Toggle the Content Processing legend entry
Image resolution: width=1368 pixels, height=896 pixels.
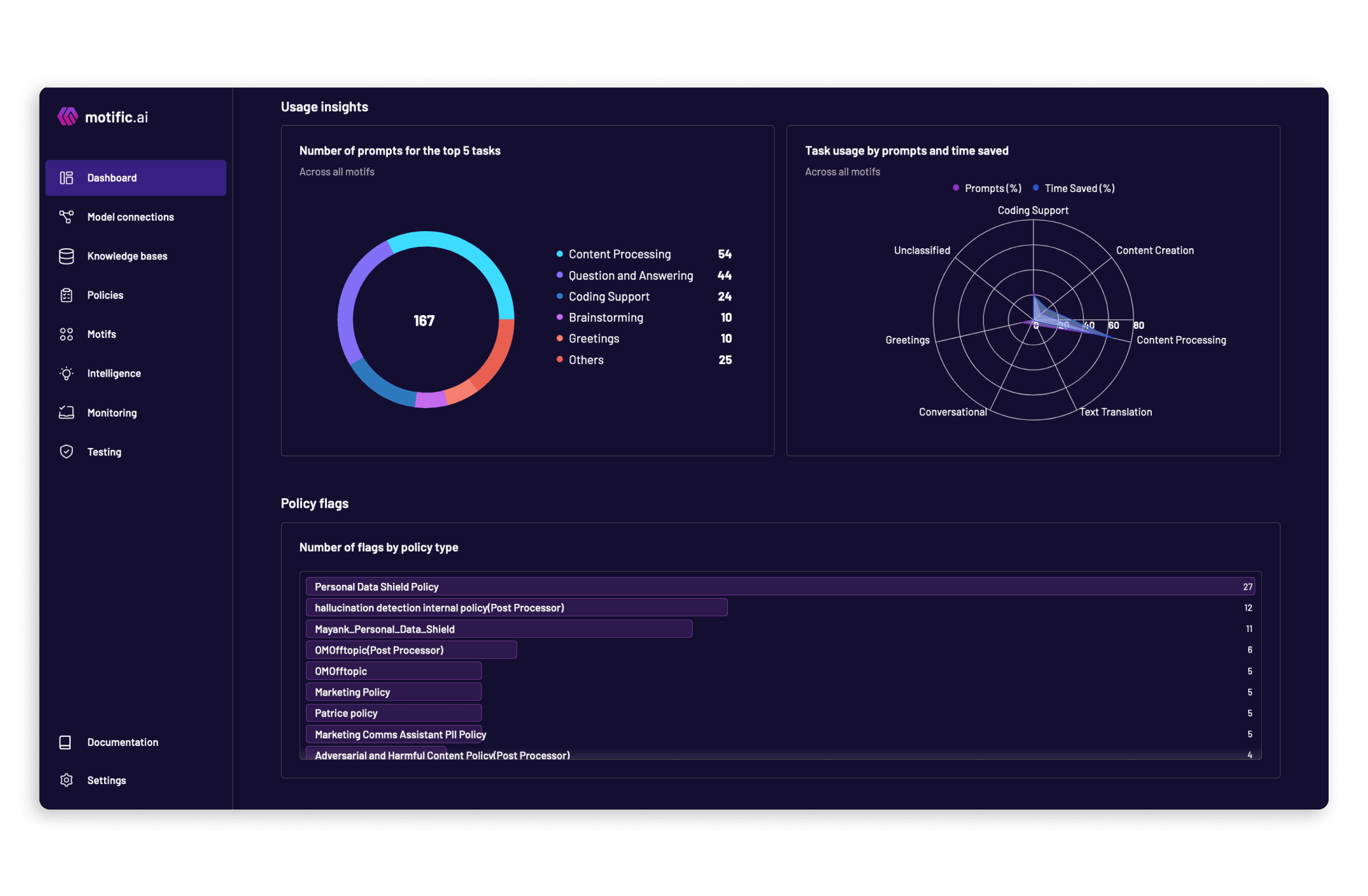point(619,254)
